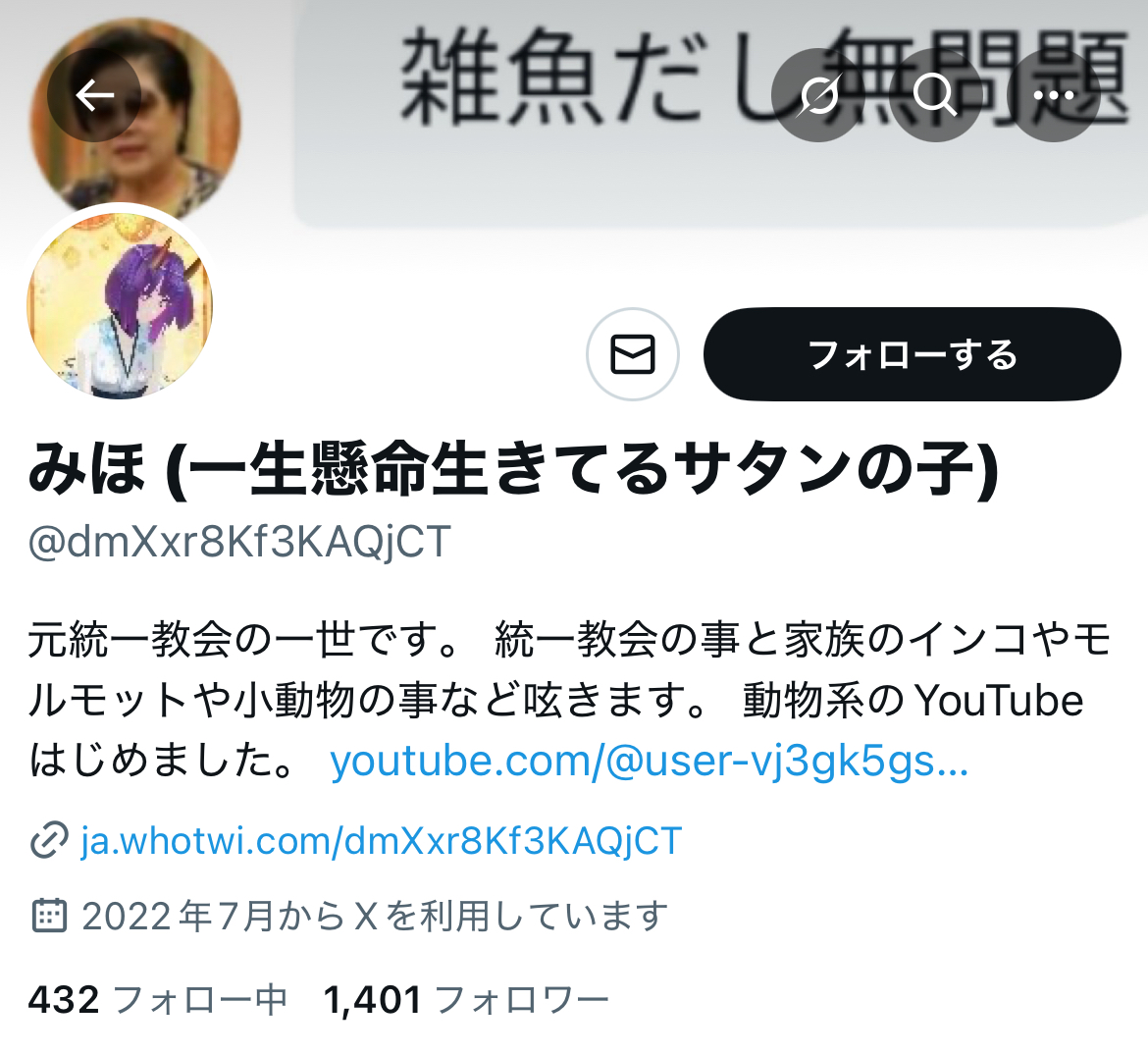Open the ja.whotwi.com profile link
Screen dimensions: 1148x1054
tap(382, 840)
